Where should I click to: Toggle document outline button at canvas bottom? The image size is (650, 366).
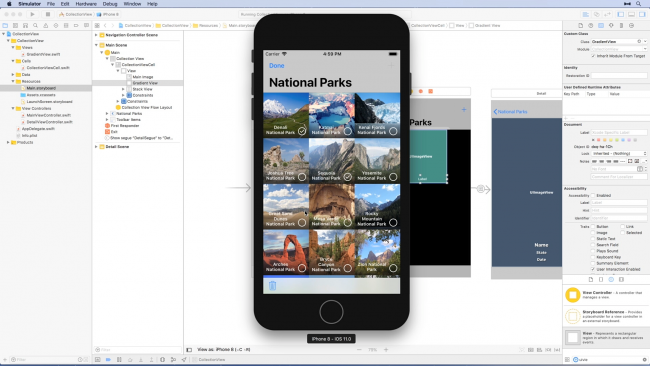point(189,350)
